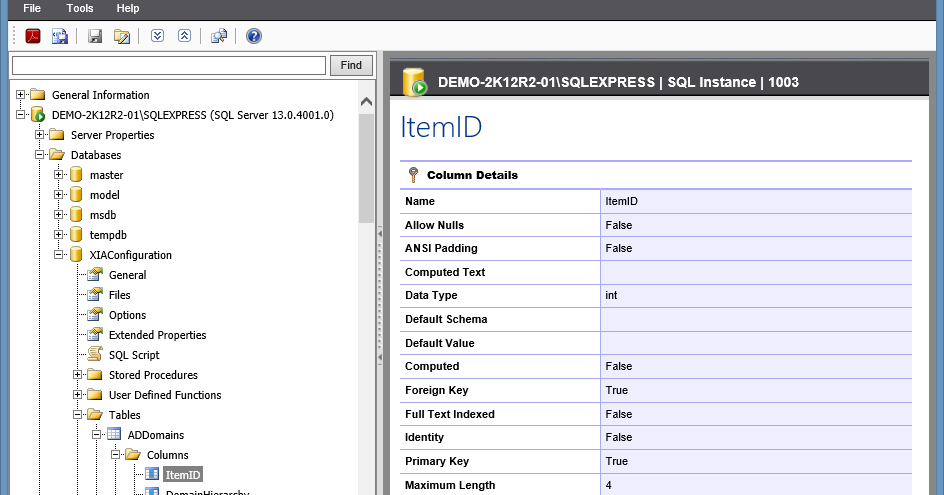
Task: Expand the master database node
Action: (x=58, y=175)
